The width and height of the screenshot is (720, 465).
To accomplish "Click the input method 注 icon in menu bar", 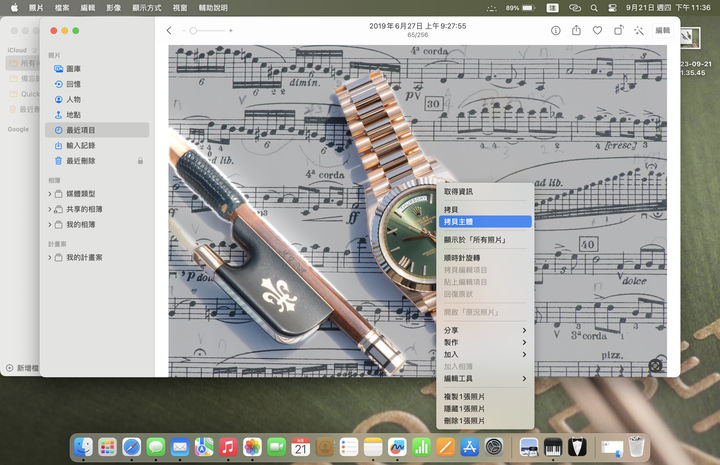I will click(552, 8).
